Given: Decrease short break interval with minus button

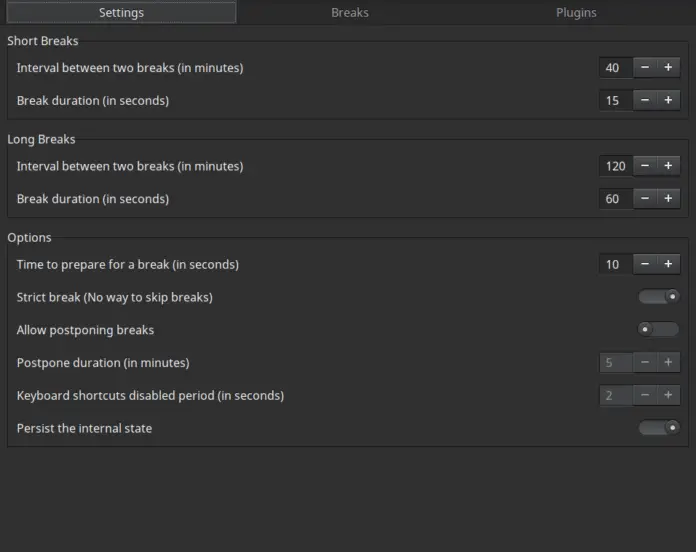Looking at the screenshot, I should [645, 67].
